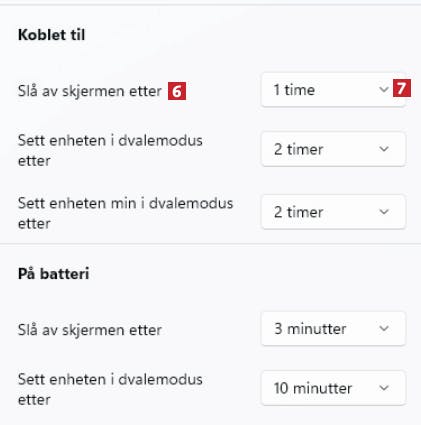Viewport: 421px width, 425px height.
Task: Click the 'Koblet til' section heading
Action: click(52, 35)
